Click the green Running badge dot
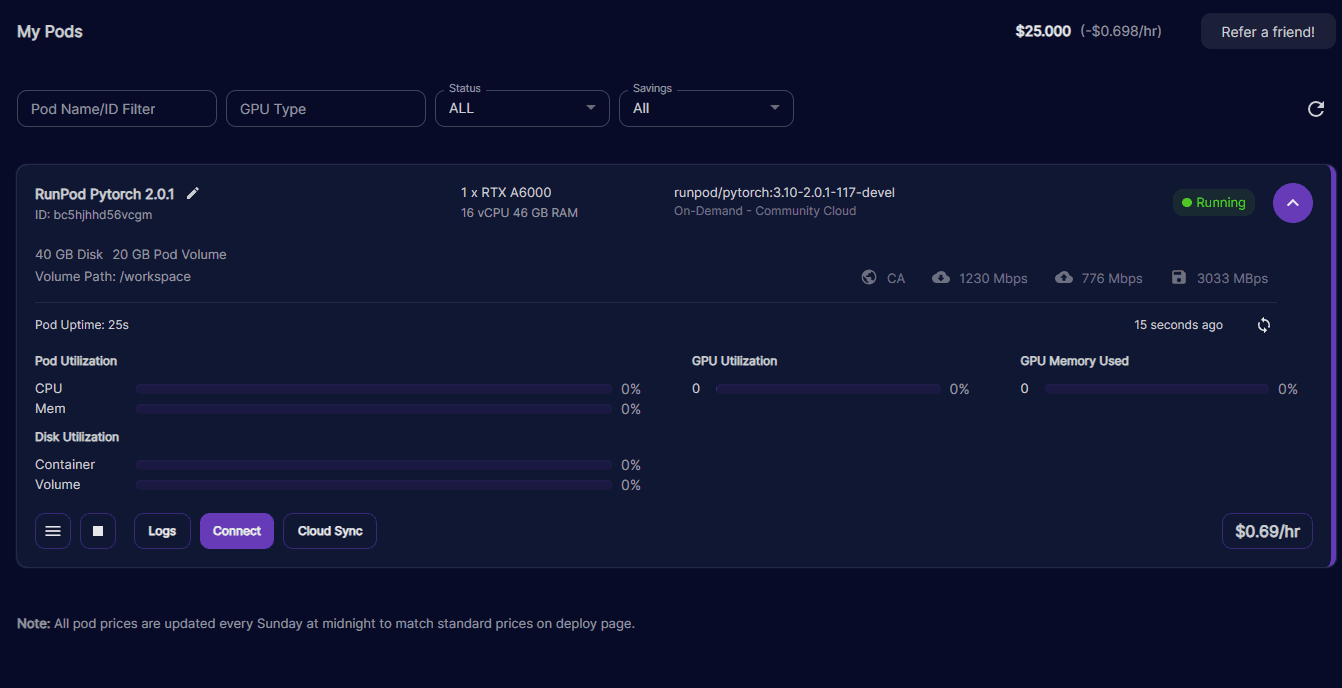Screen dimensions: 1342x688 click(1189, 202)
